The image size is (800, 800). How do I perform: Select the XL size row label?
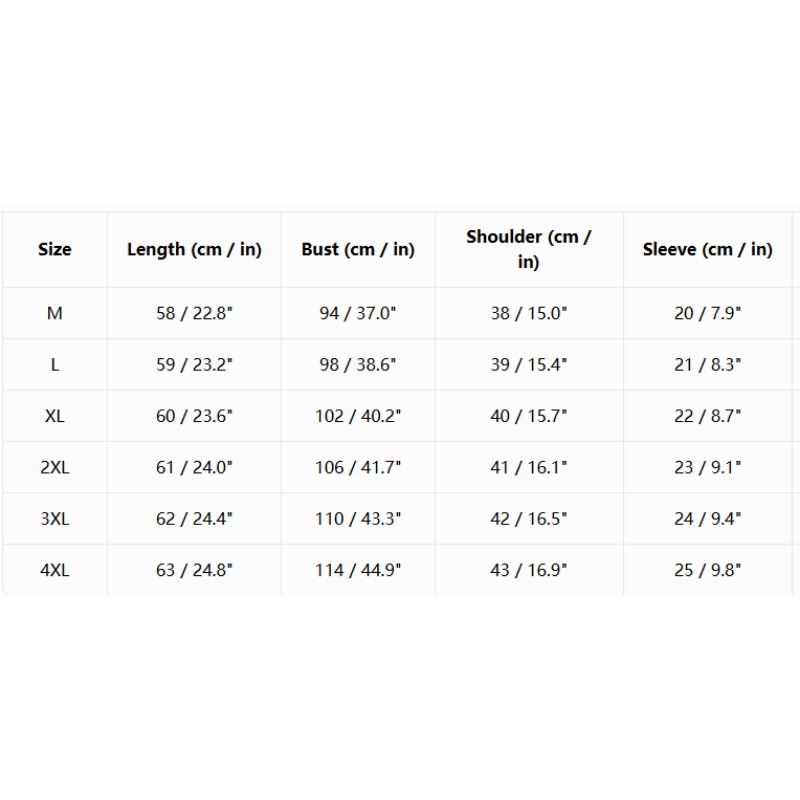point(55,416)
